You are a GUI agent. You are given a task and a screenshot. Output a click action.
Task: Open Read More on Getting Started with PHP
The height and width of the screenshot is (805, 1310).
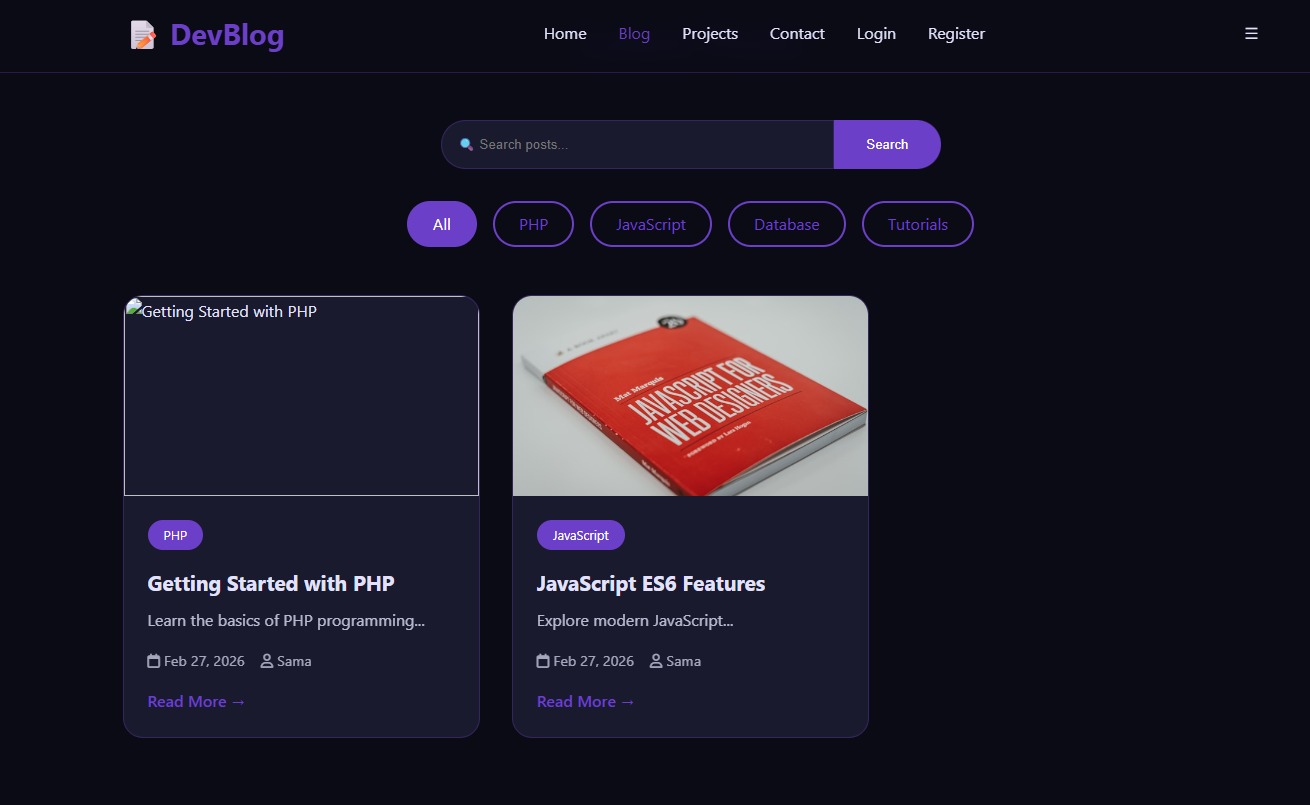click(196, 701)
